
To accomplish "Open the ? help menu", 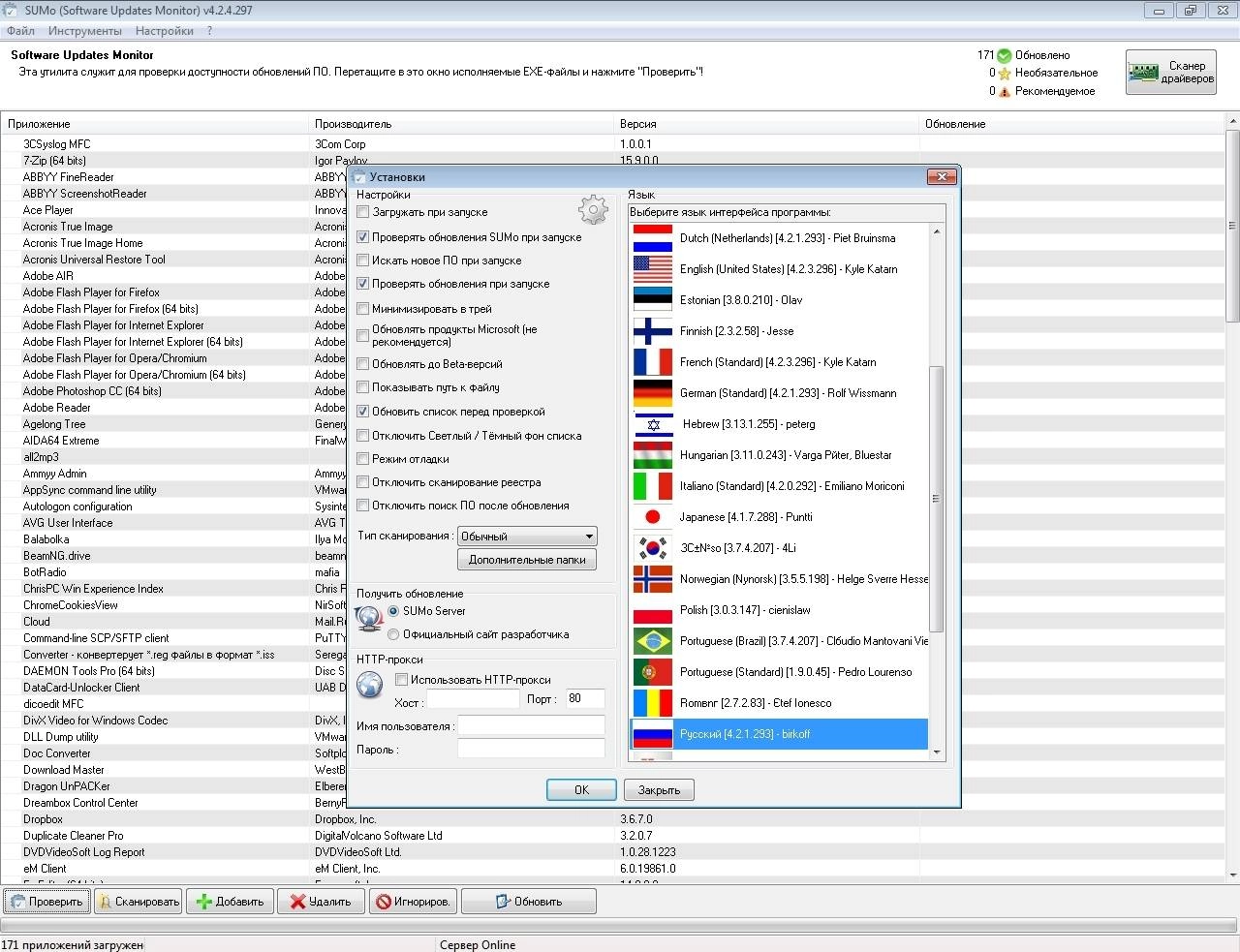I will (209, 31).
